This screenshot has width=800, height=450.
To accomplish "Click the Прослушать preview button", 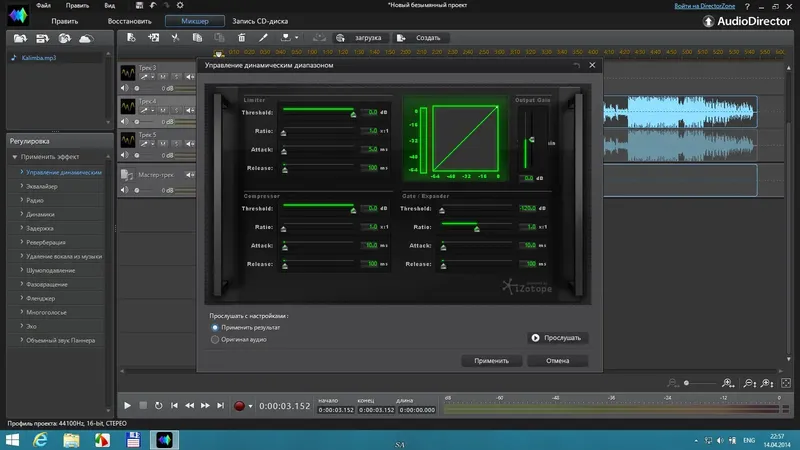I will click(x=557, y=338).
